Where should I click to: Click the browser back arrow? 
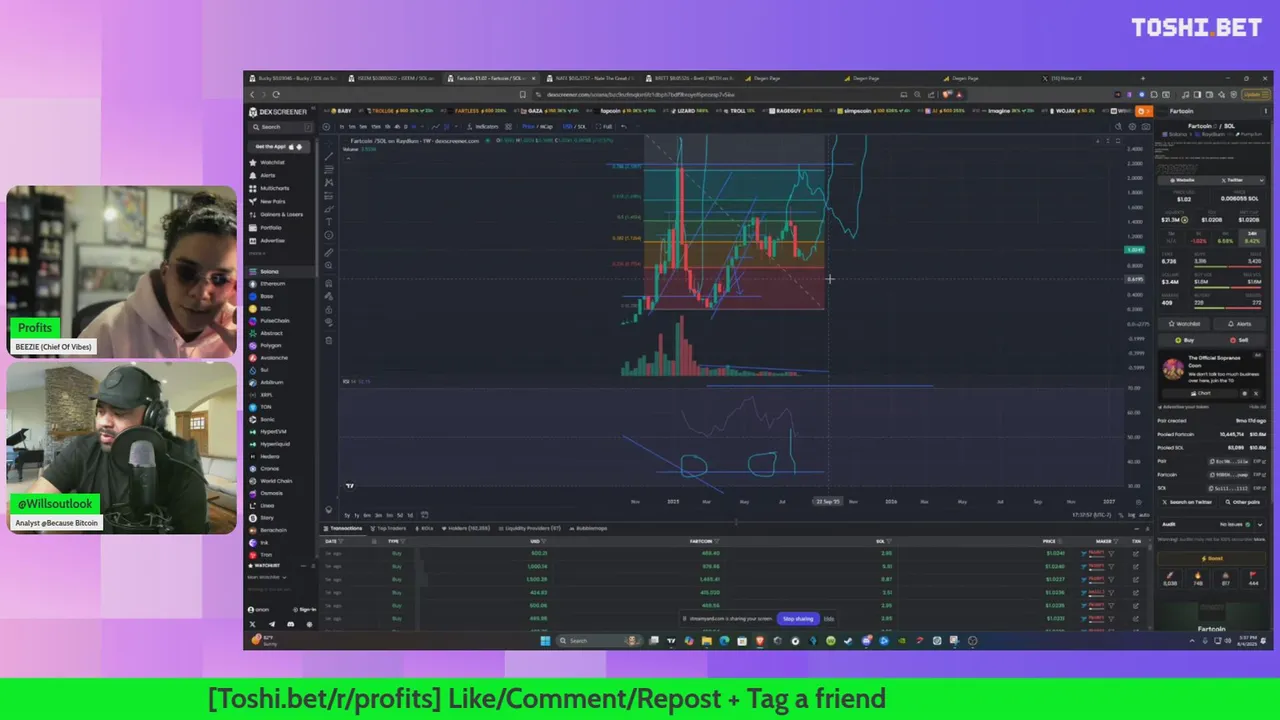tap(253, 95)
